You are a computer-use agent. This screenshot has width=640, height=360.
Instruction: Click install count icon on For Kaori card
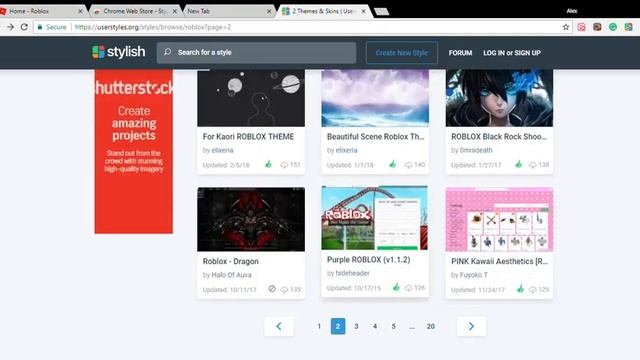coord(284,165)
